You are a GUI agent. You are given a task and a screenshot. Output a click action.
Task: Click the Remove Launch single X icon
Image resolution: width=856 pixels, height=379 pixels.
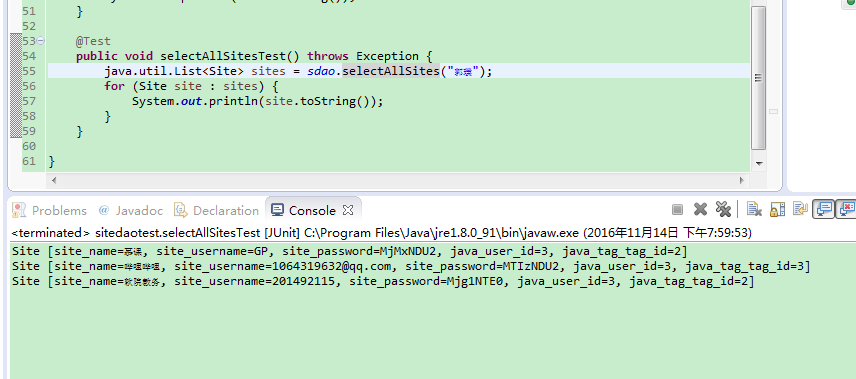click(700, 209)
